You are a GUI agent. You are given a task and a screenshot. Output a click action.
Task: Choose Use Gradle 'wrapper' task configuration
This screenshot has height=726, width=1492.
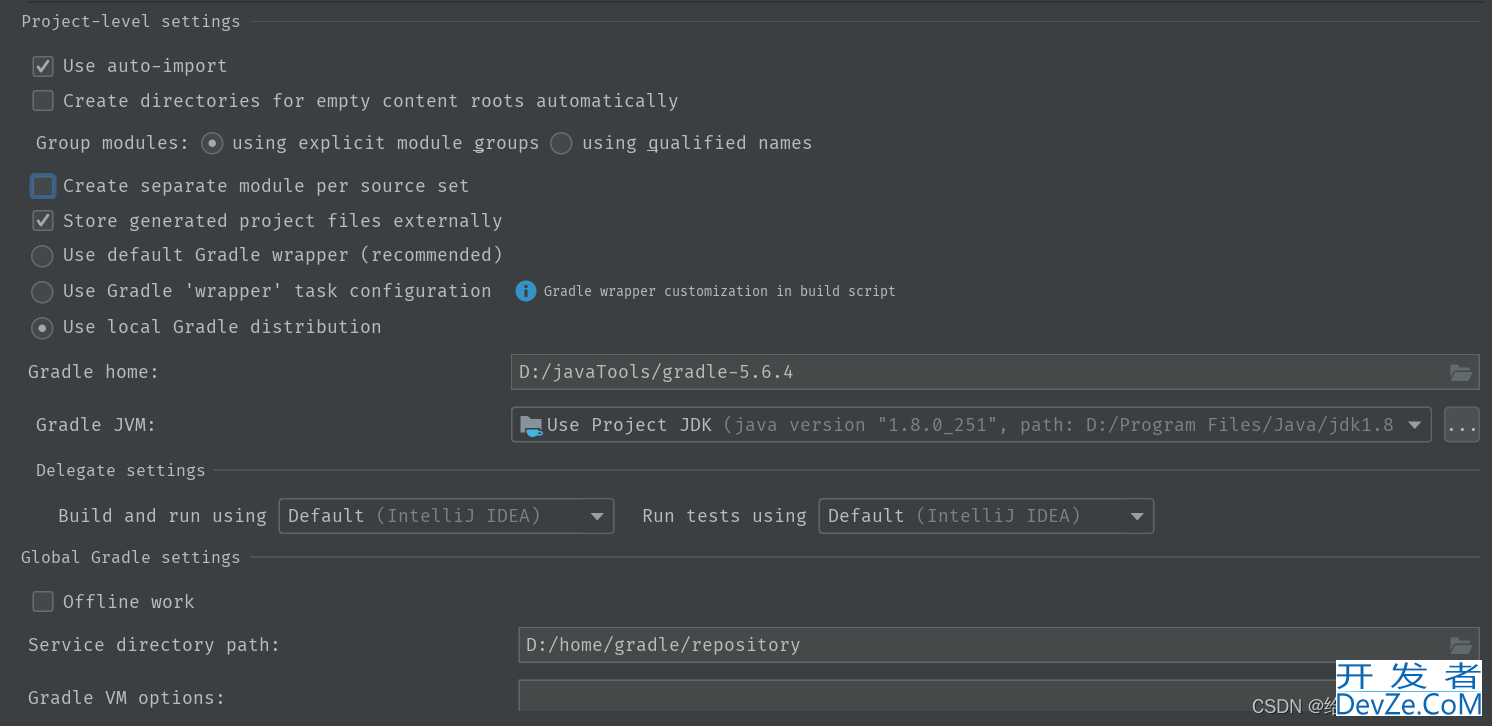pos(42,292)
